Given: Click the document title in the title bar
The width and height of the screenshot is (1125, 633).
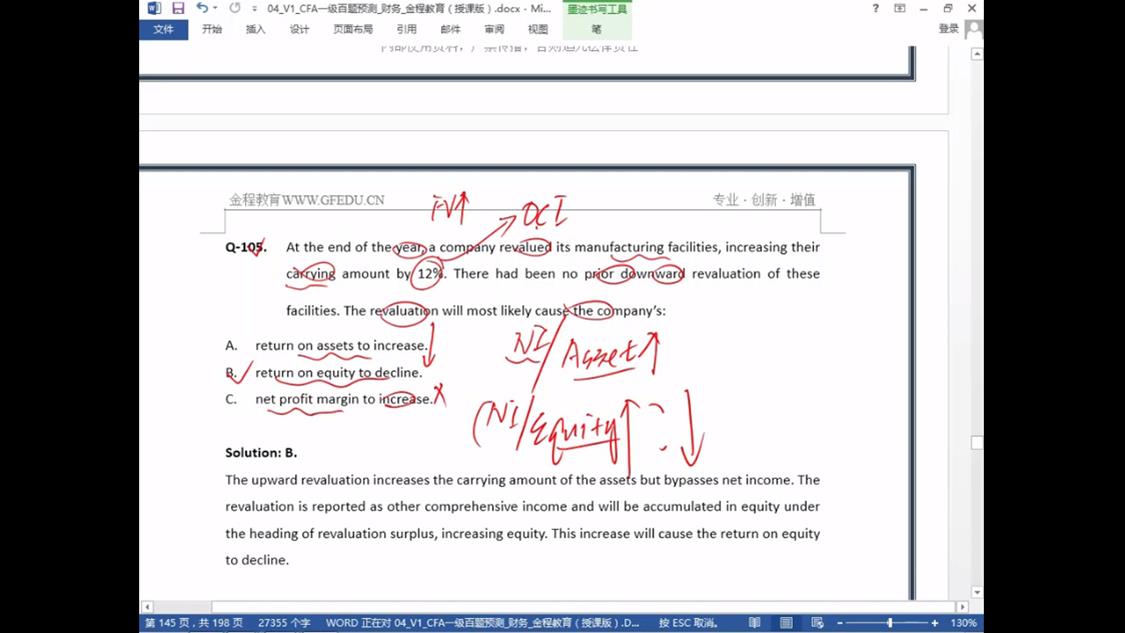Looking at the screenshot, I should pos(409,9).
